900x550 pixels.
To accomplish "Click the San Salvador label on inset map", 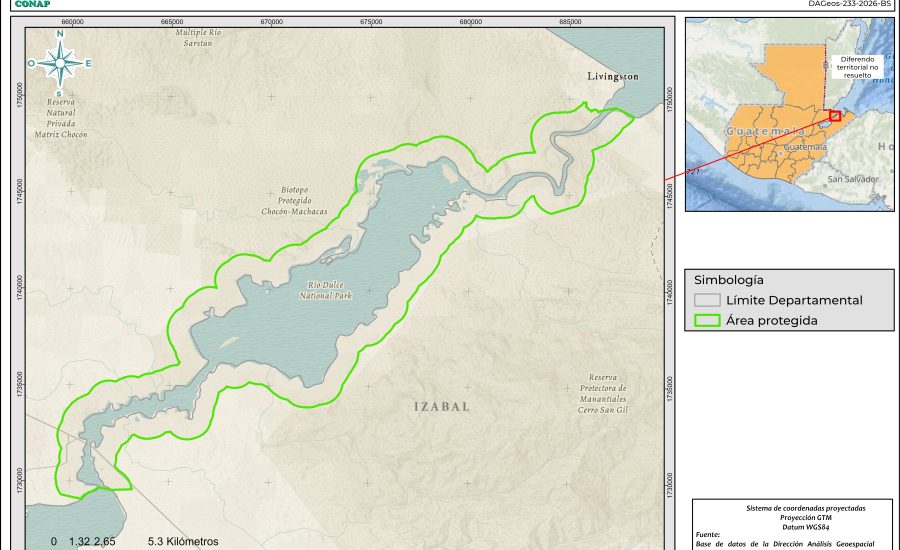I will click(x=852, y=179).
